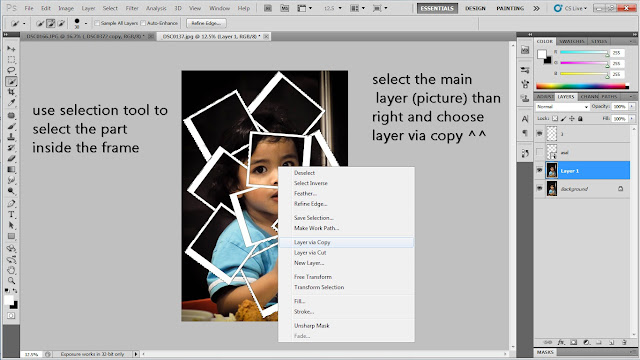Select the Move tool

point(11,49)
